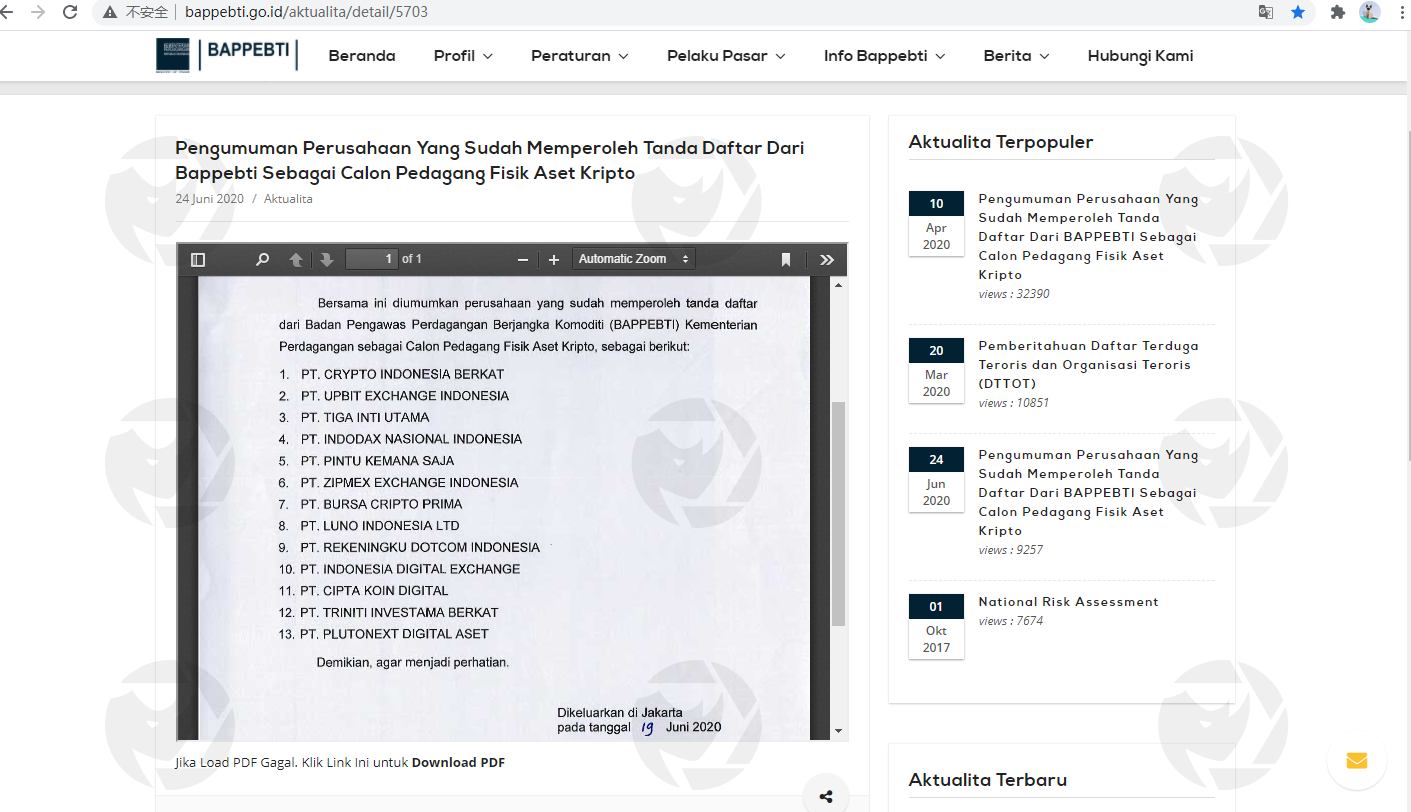Expand the Profil menu
Viewport: 1411px width, 812px height.
coord(463,56)
